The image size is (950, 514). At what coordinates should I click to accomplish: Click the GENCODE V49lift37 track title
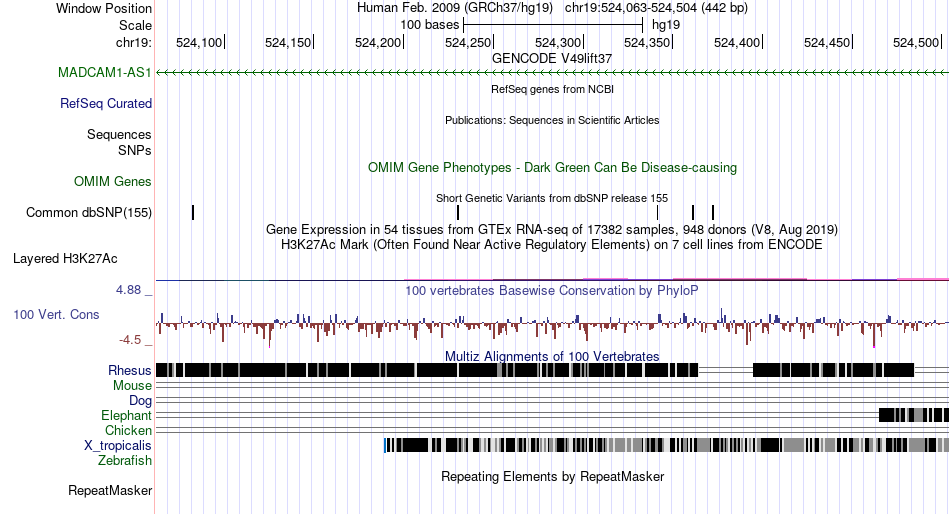[552, 58]
